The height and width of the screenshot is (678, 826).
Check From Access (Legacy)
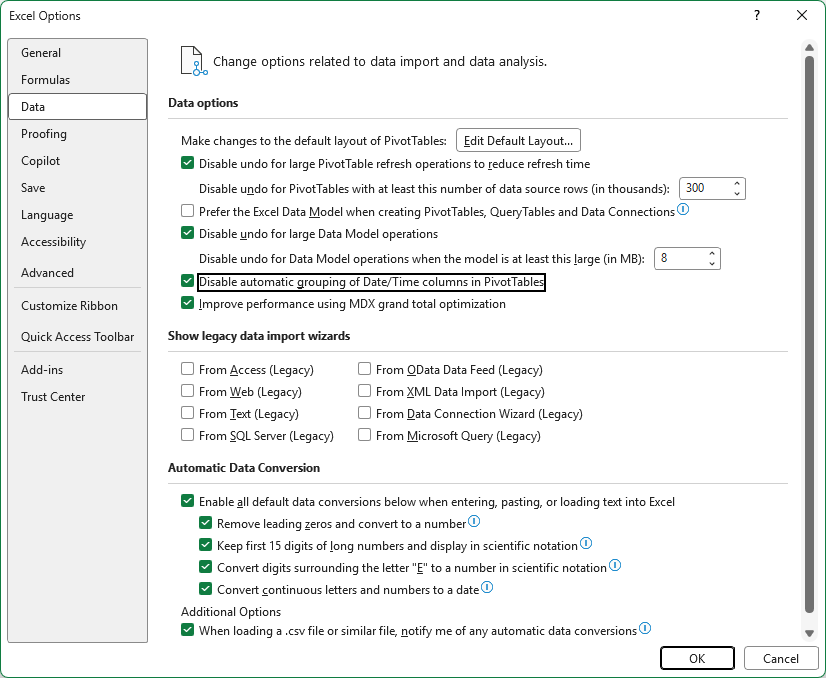(x=188, y=369)
